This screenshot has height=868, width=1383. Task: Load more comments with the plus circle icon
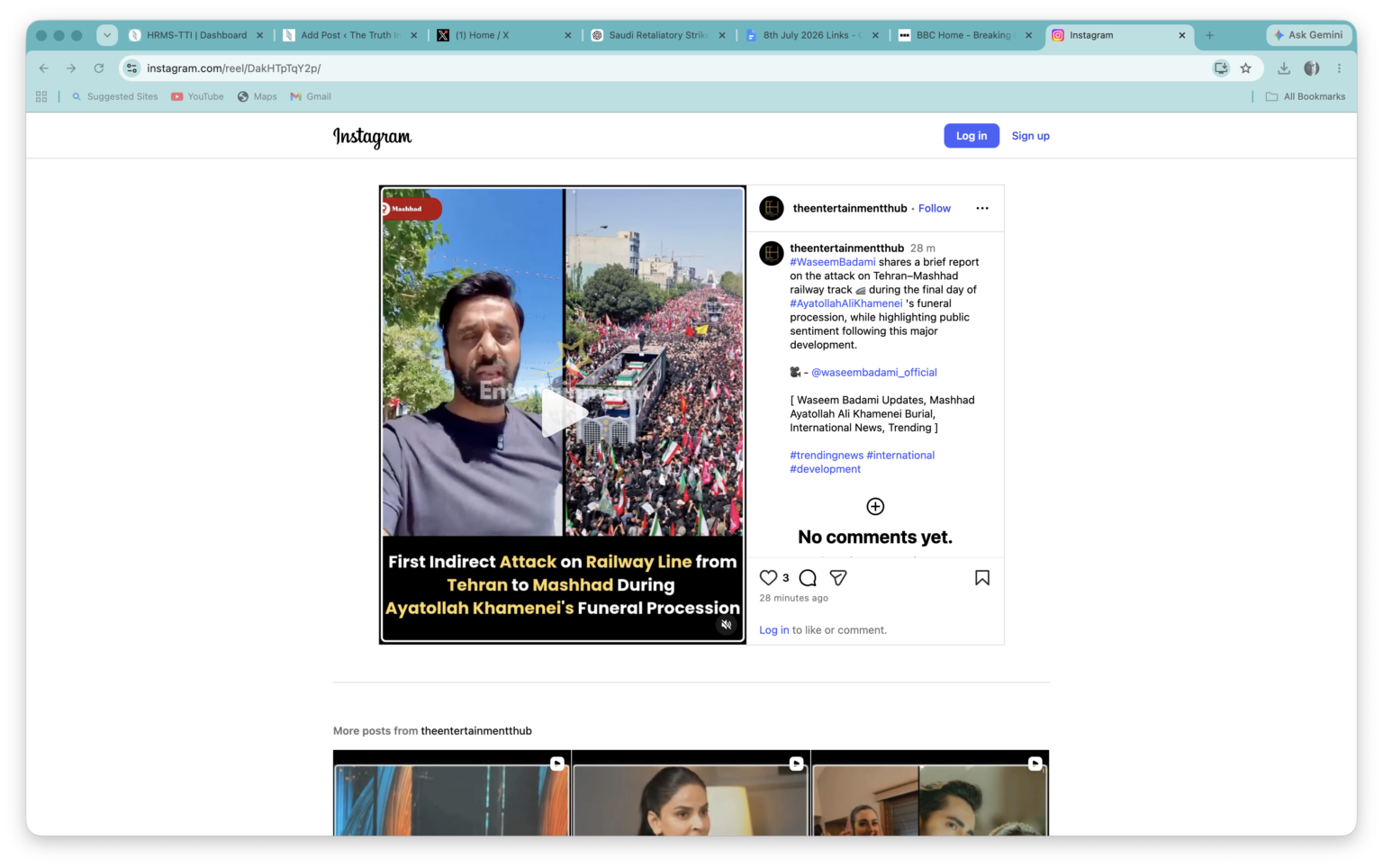tap(875, 506)
